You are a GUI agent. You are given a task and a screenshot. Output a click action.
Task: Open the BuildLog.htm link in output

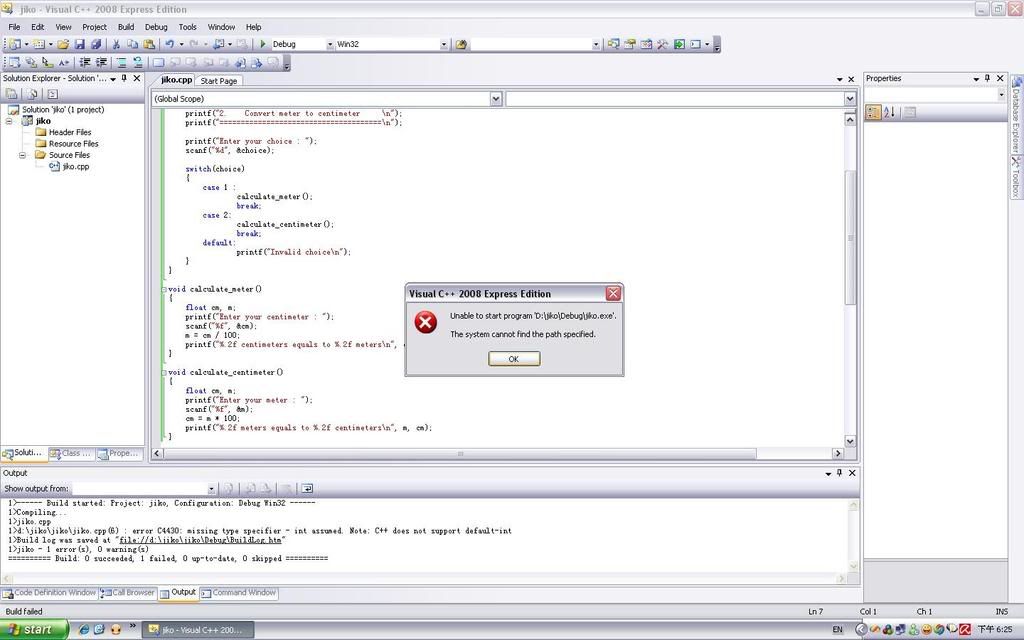pos(201,540)
